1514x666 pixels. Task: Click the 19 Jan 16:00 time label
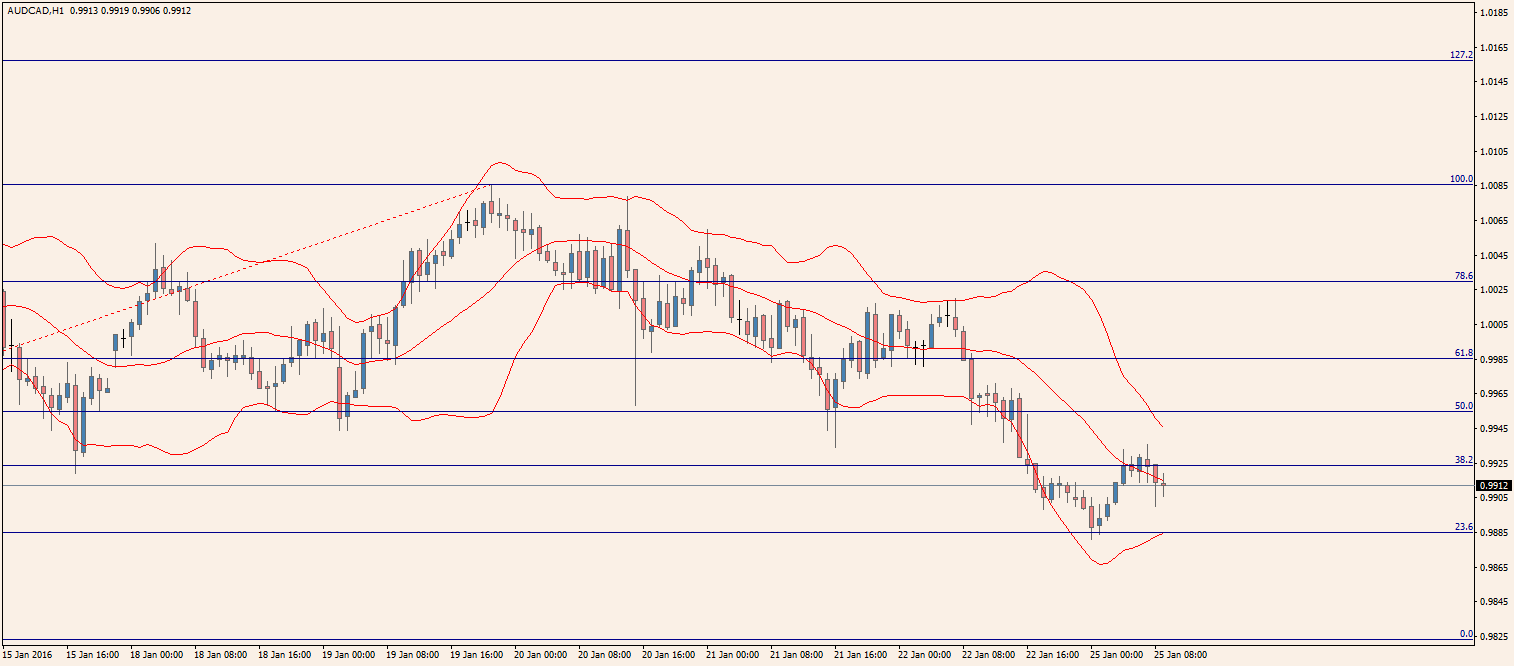tap(477, 655)
